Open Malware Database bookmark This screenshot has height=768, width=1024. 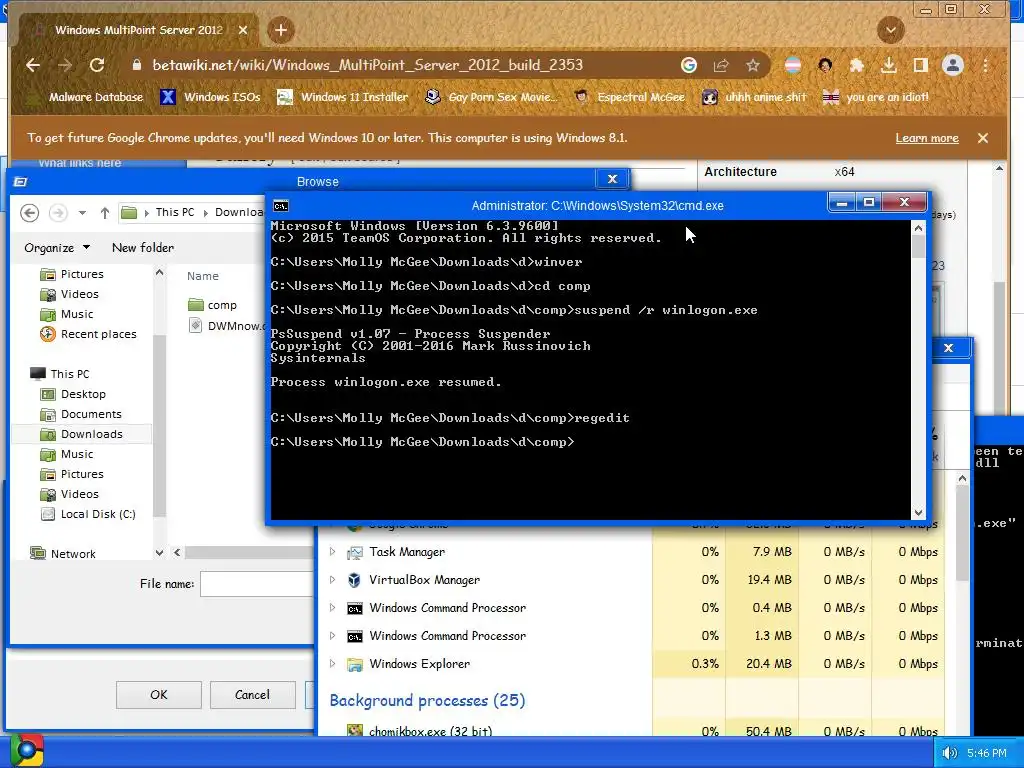(87, 97)
